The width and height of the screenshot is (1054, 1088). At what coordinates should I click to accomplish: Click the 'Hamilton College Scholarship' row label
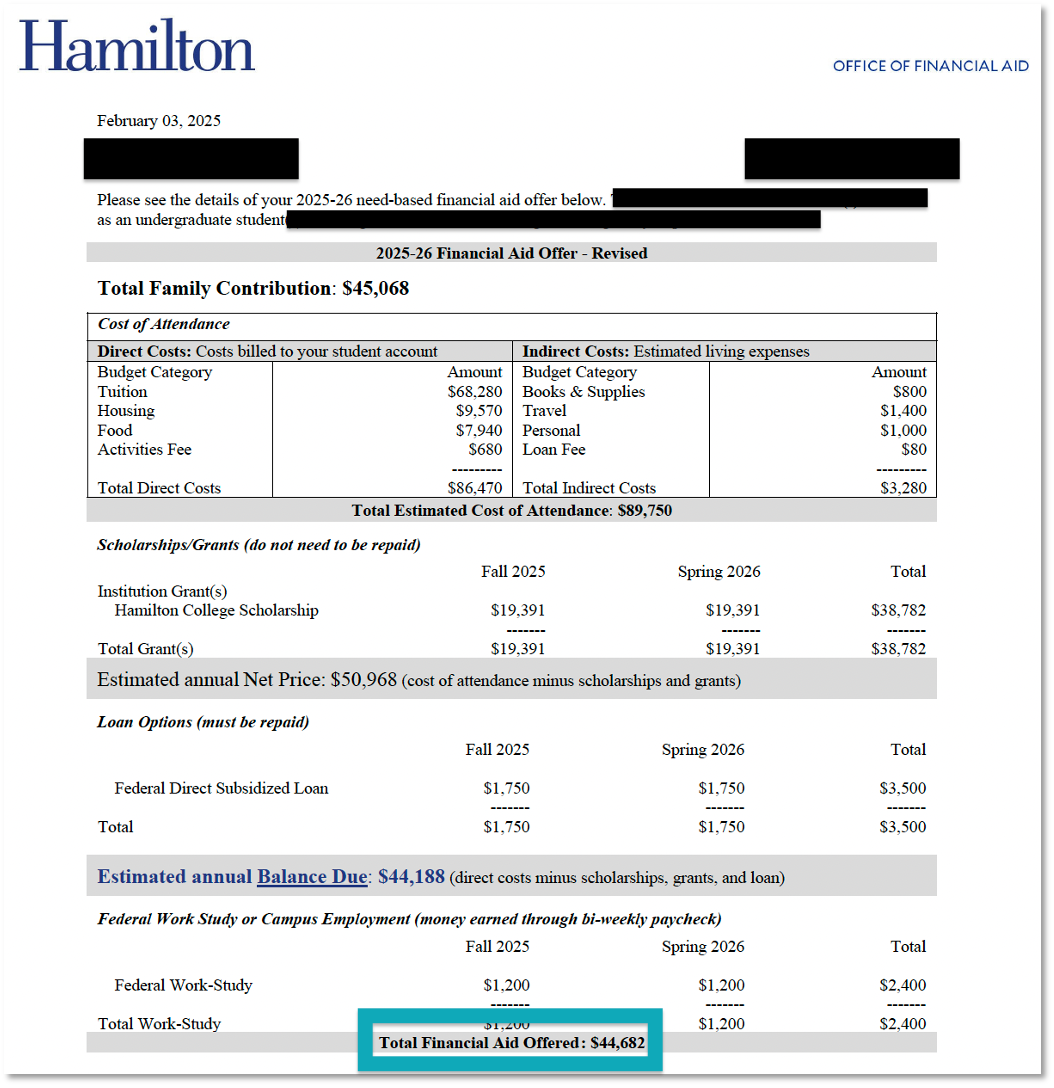tap(216, 611)
